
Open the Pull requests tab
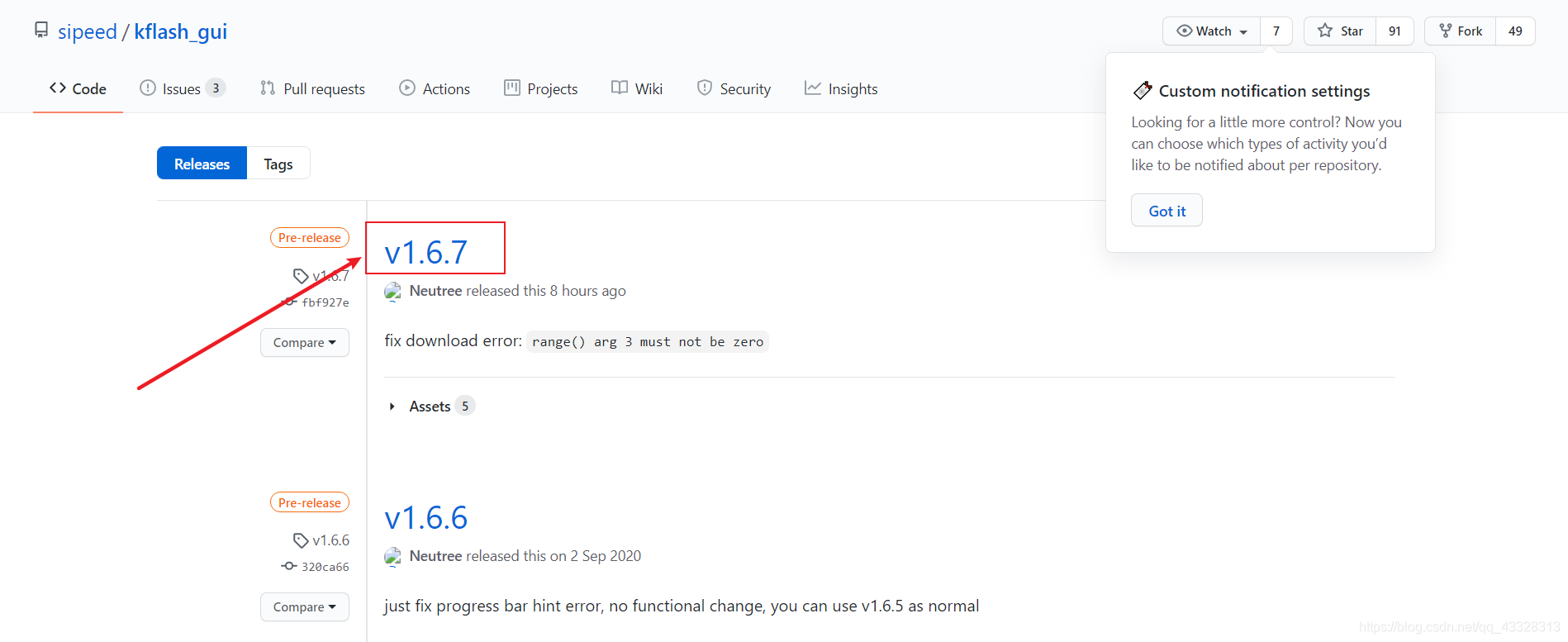312,88
